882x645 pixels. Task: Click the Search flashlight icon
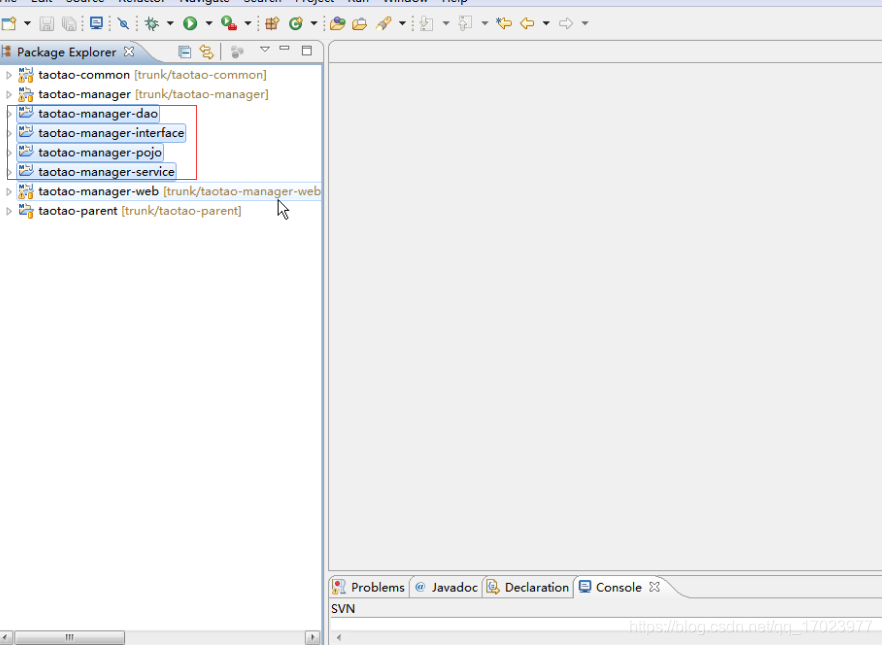[384, 24]
